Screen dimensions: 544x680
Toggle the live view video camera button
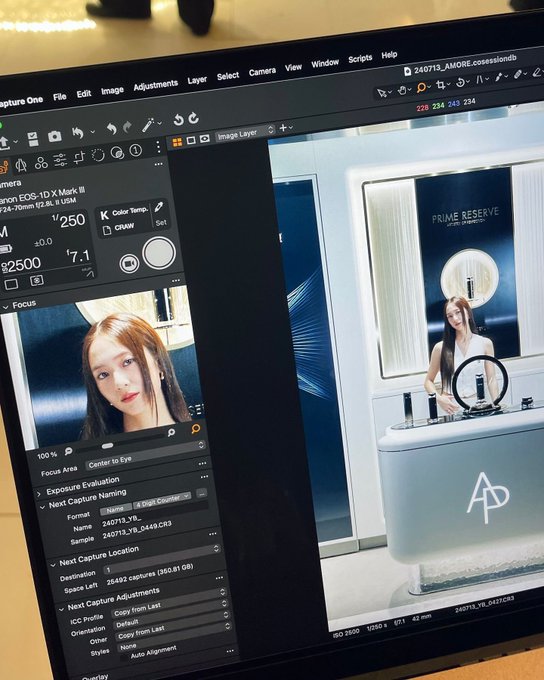coord(129,263)
